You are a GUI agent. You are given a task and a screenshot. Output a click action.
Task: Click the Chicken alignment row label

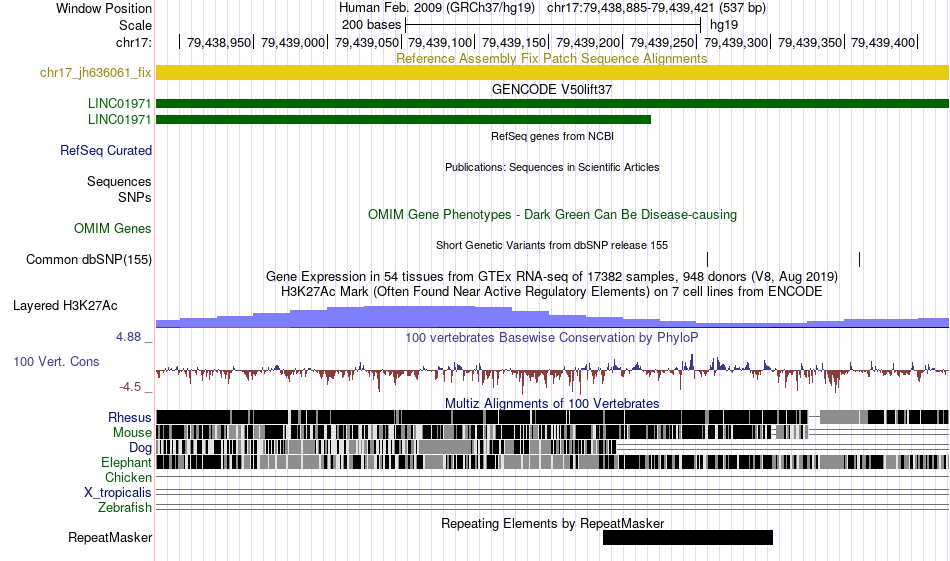click(128, 477)
